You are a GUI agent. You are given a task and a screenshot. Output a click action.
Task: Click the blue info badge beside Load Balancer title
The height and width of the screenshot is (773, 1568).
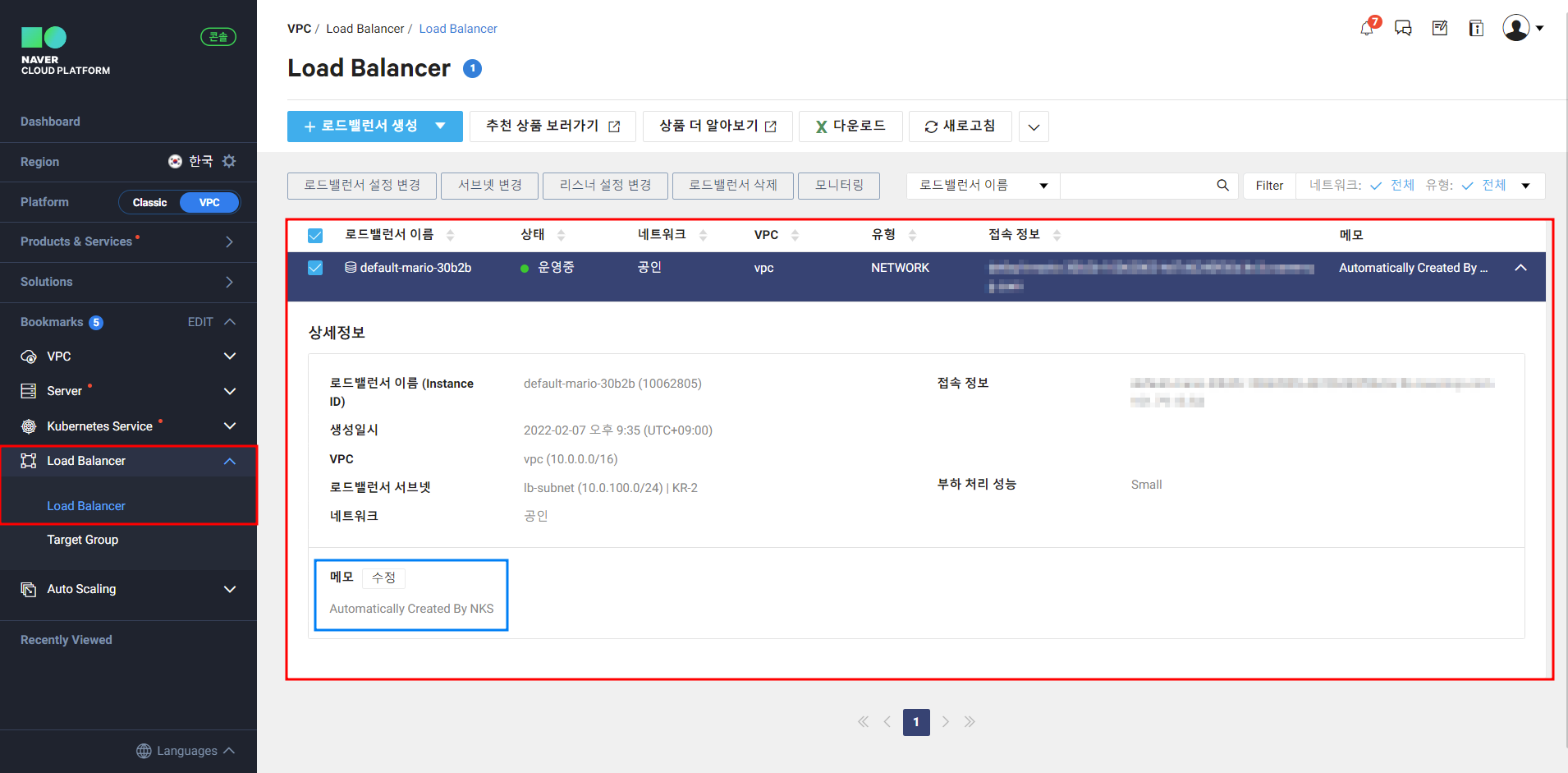point(472,69)
